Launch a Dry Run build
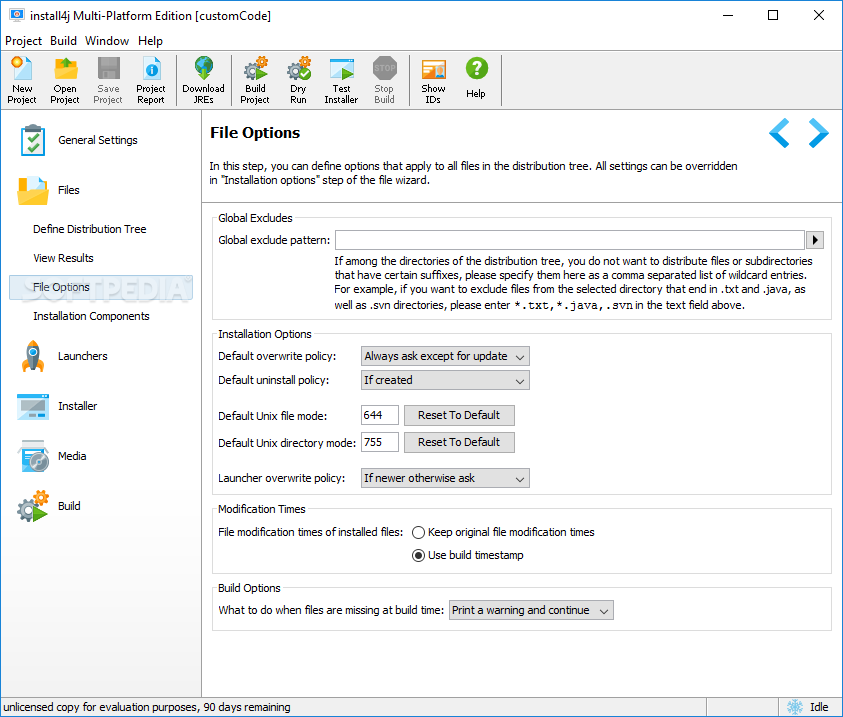Screen dimensions: 843x717 click(x=298, y=80)
